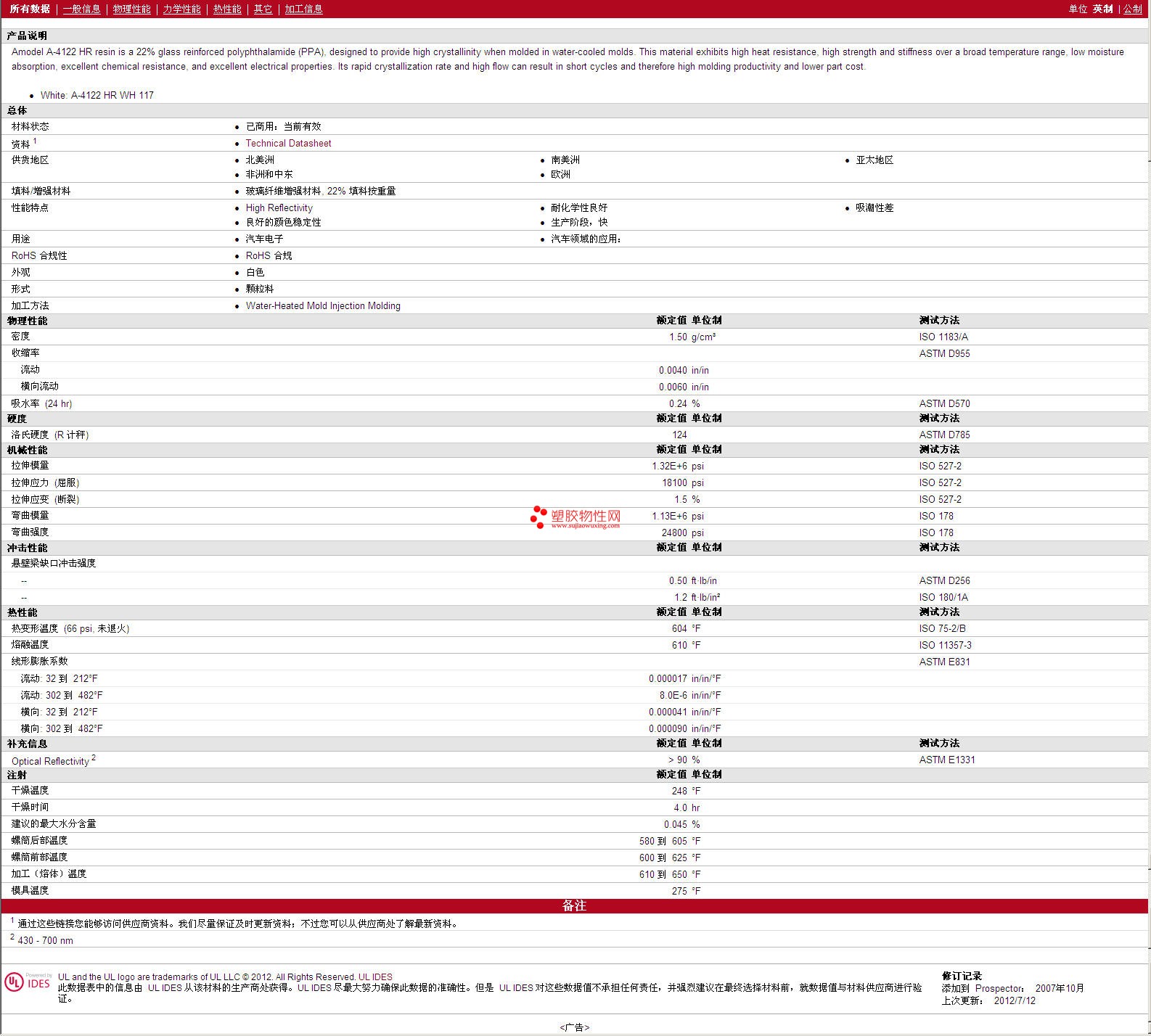Click footnote 1 superscript beside 资料
The image size is (1151, 1036).
coord(35,141)
